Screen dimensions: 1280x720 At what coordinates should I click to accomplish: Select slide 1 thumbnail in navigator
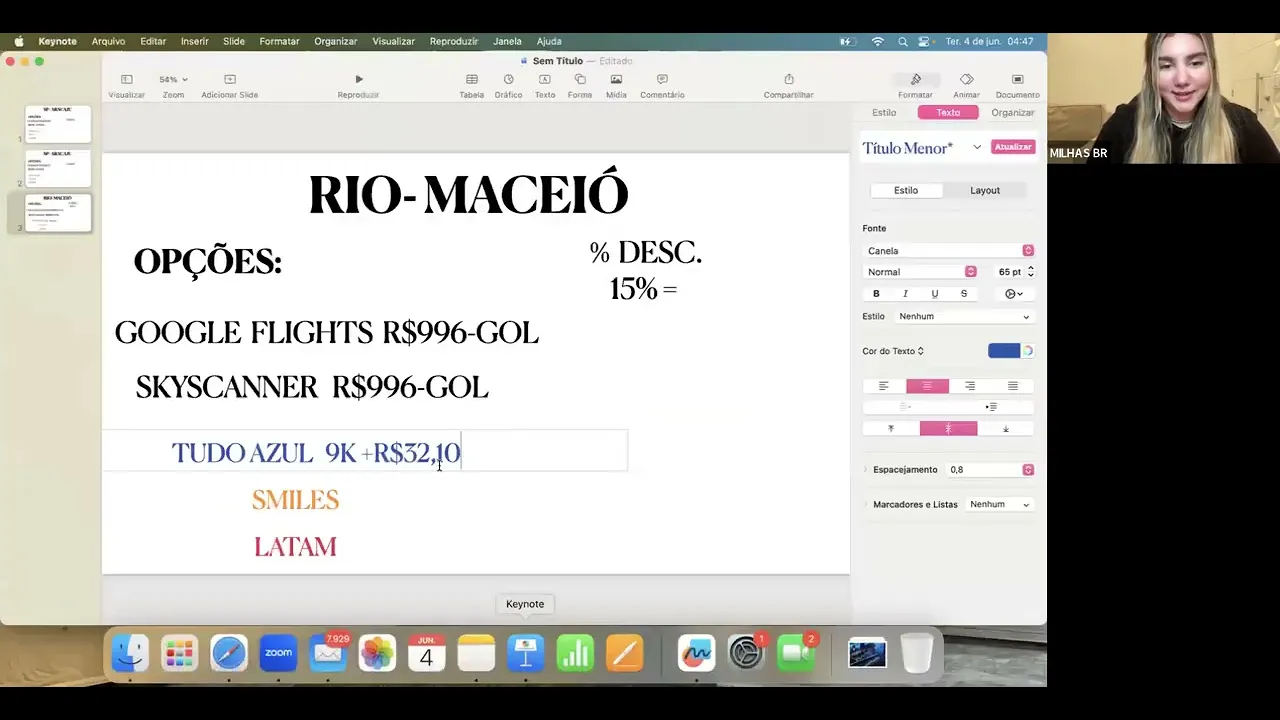[x=58, y=124]
